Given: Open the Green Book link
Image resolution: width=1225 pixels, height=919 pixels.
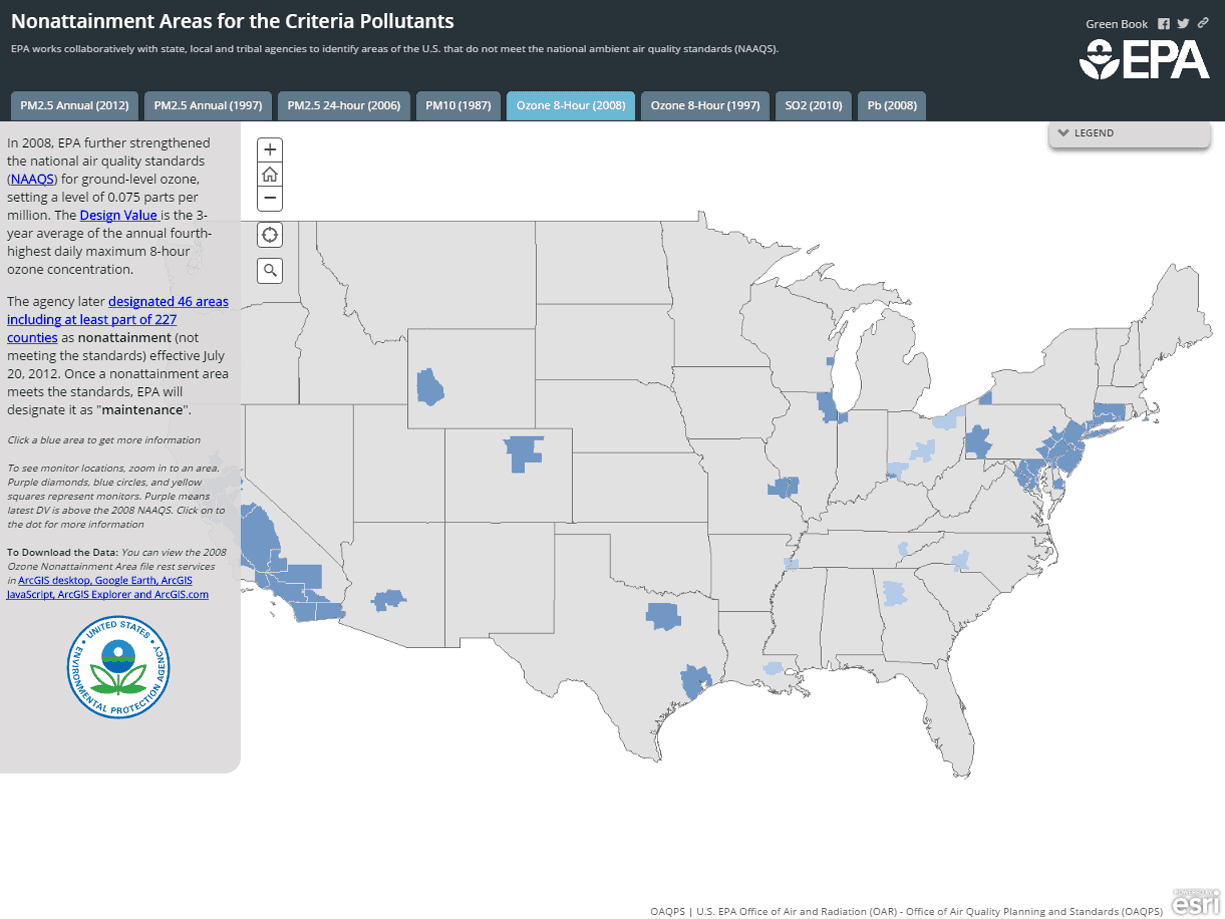Looking at the screenshot, I should 1116,24.
